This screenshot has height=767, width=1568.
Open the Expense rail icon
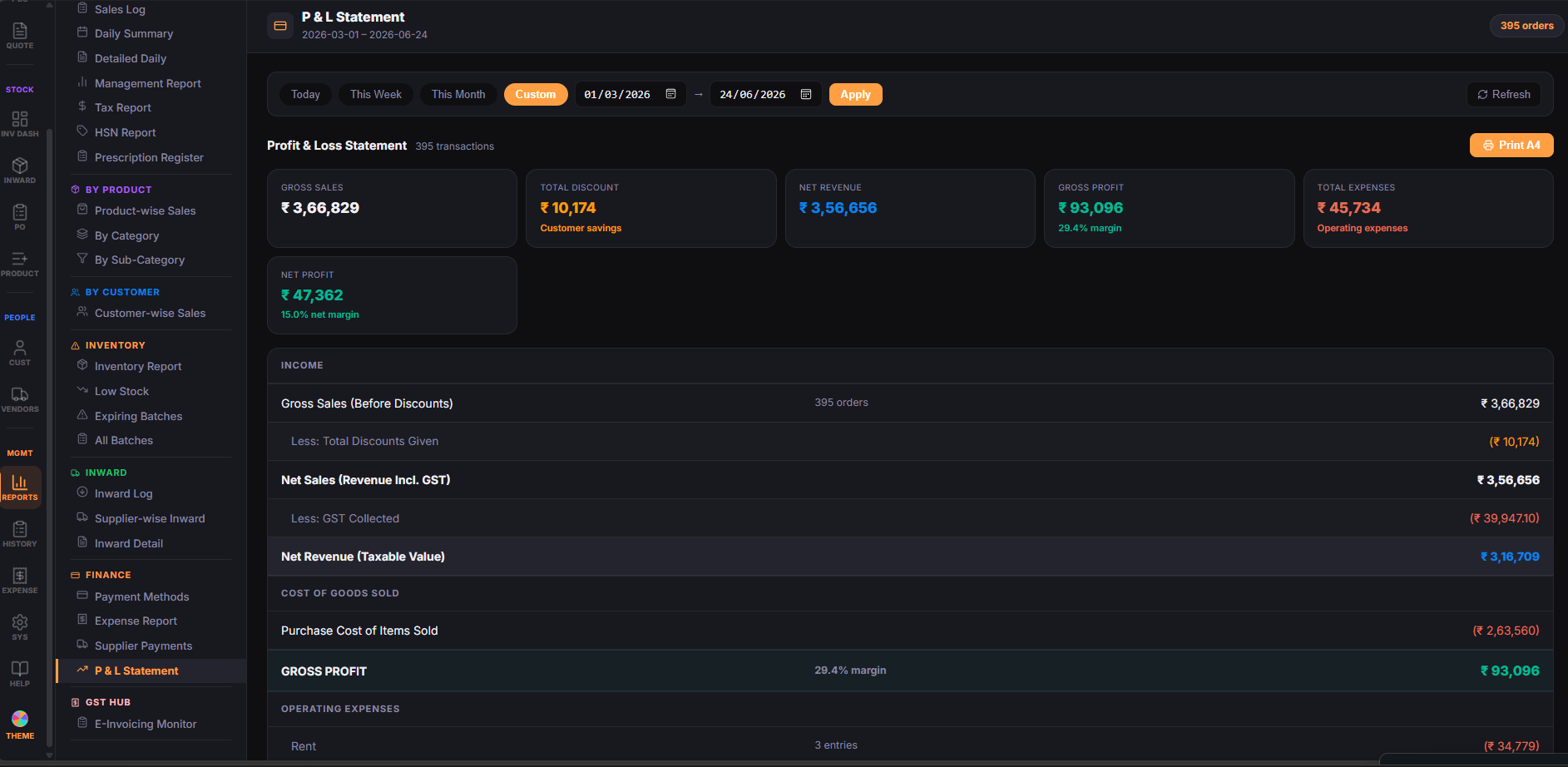click(x=20, y=581)
